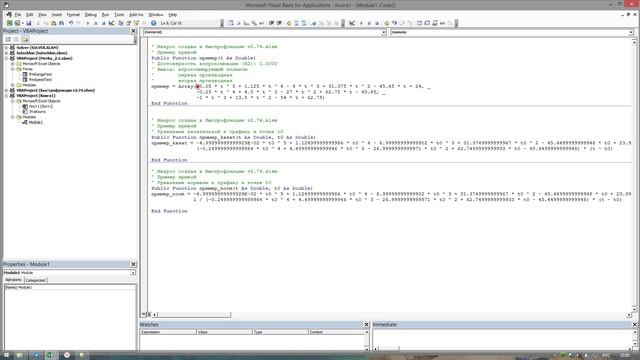Click the Excel icon on the taskbar
Screen dimensions: 640x360
[51, 355]
